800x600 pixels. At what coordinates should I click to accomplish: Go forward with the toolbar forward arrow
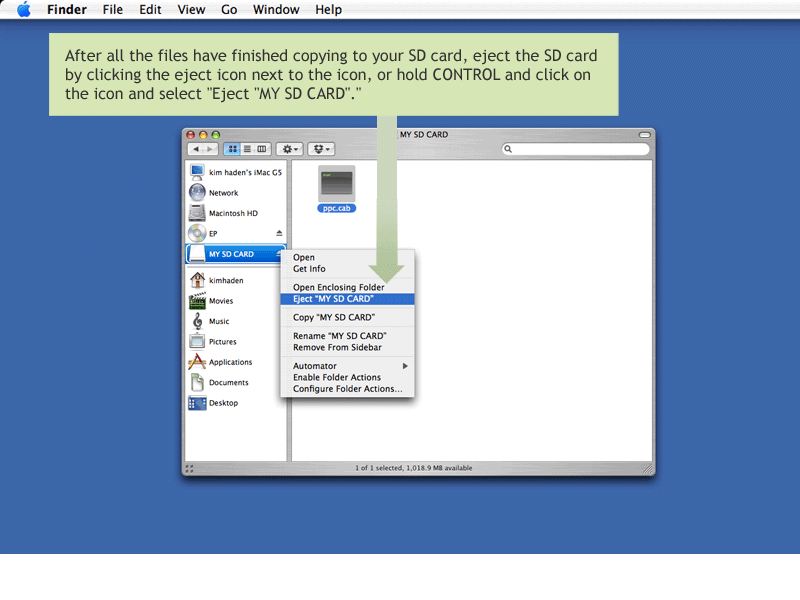210,149
